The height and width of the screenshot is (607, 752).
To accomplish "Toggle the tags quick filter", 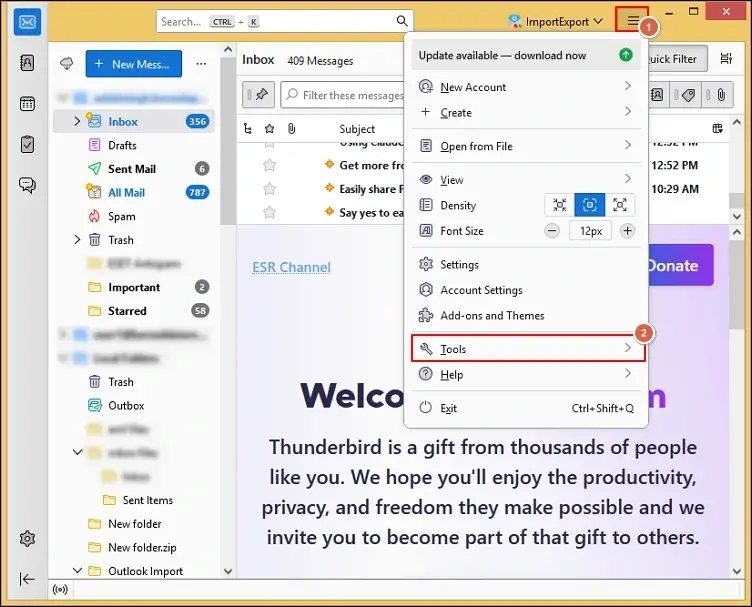I will click(685, 95).
